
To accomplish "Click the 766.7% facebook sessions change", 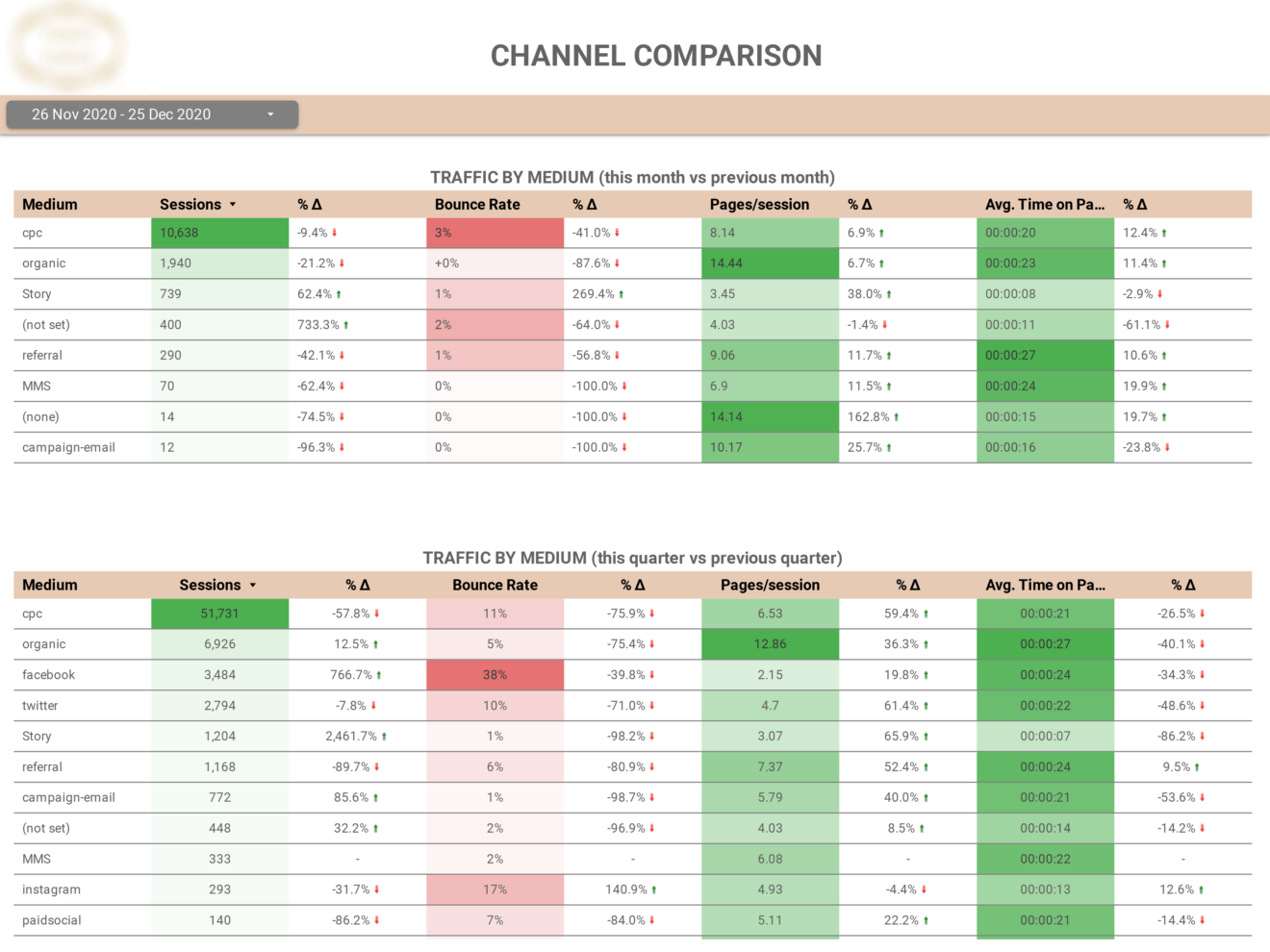I will [351, 675].
